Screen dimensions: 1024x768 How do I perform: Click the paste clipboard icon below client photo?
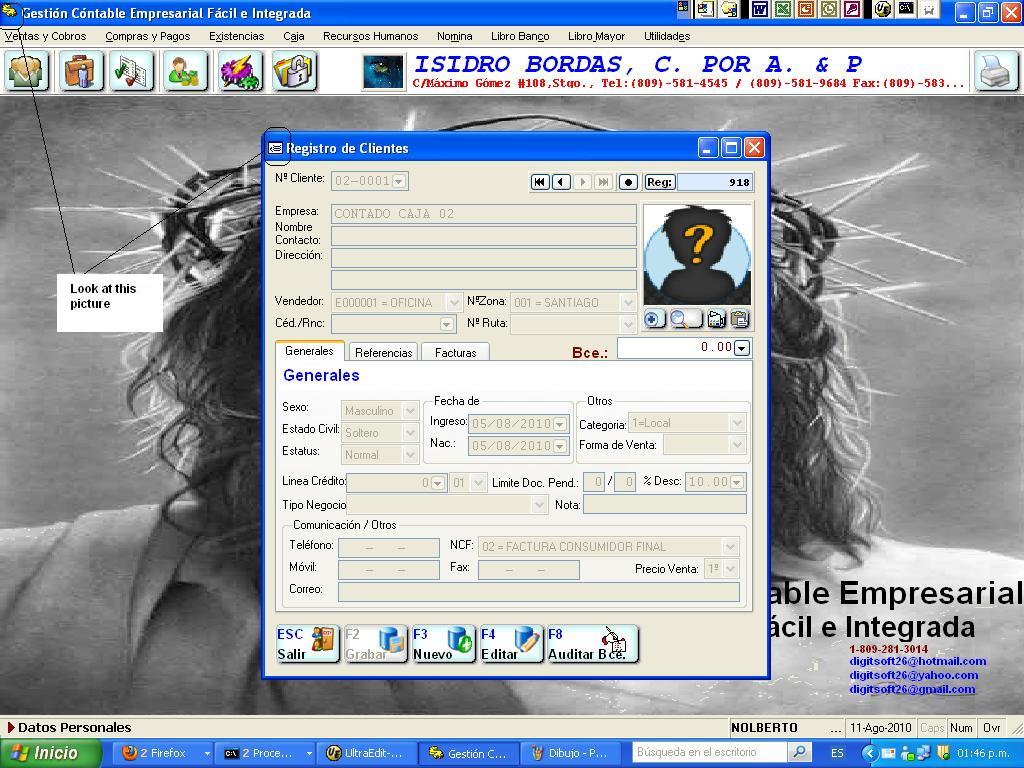click(x=738, y=319)
